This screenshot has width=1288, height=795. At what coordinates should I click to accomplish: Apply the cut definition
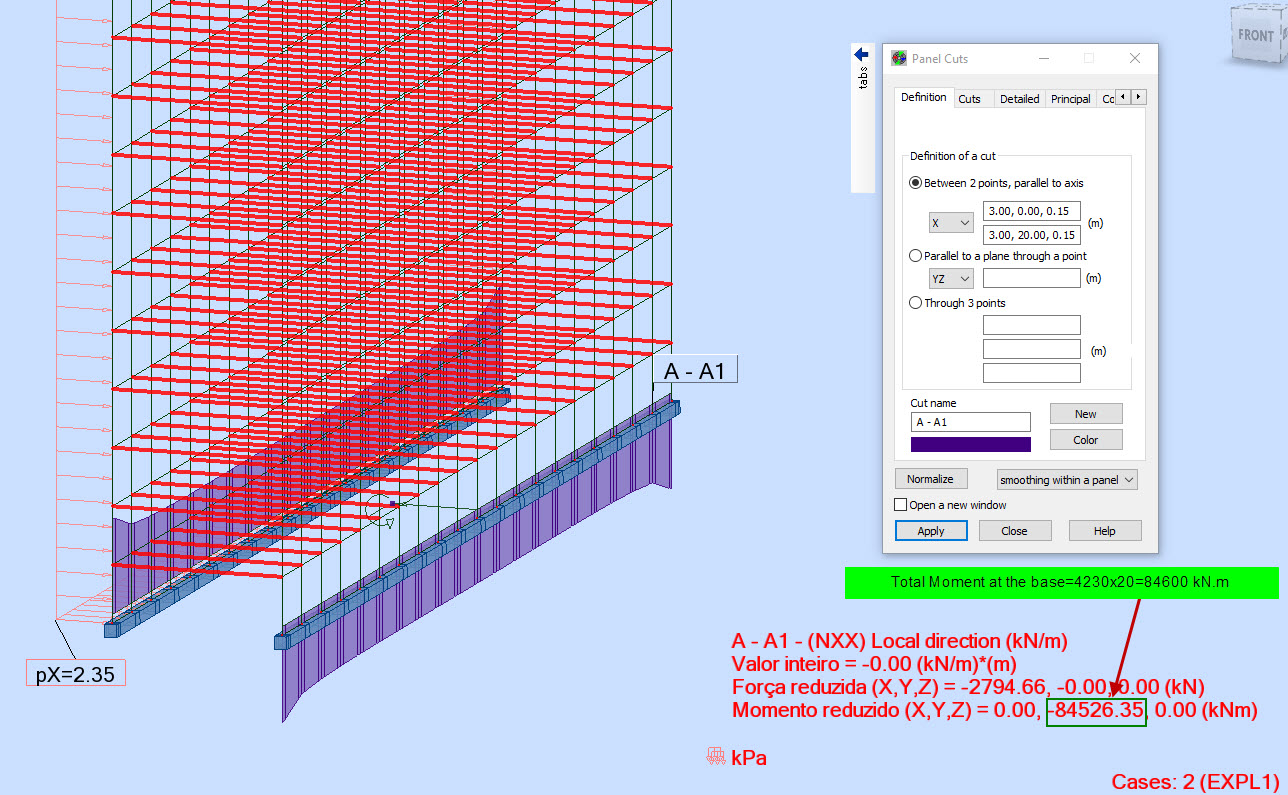coord(931,530)
